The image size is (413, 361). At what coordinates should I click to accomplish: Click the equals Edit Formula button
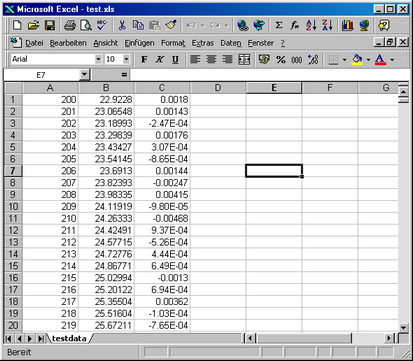pyautogui.click(x=124, y=75)
